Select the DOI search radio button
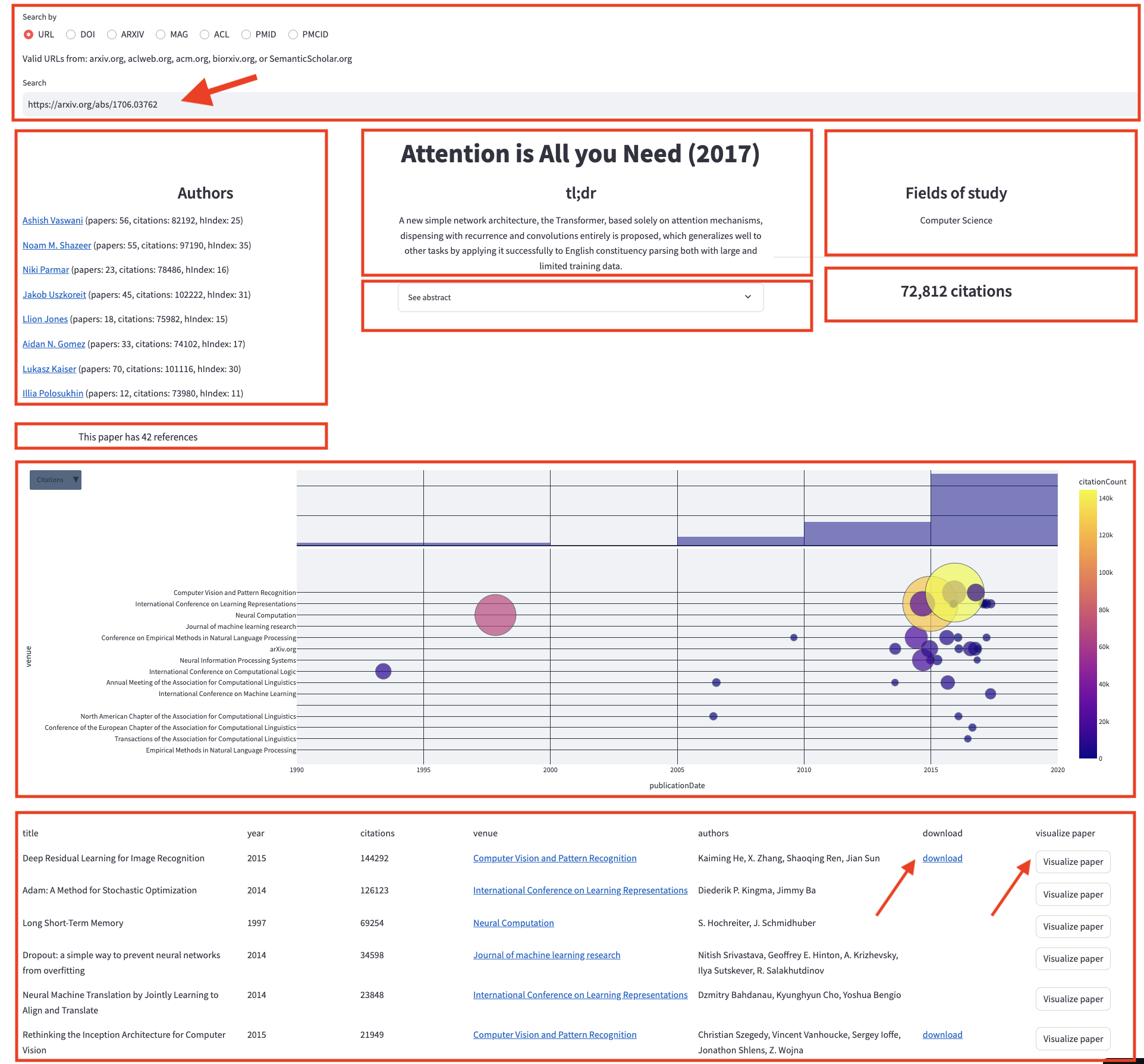Viewport: 1144px width, 1064px height. [x=71, y=34]
